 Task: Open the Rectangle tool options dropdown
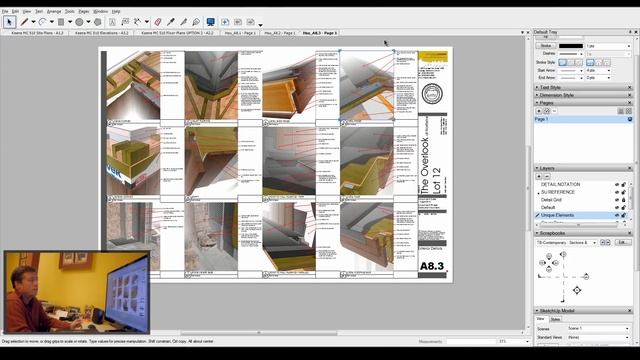(70, 22)
